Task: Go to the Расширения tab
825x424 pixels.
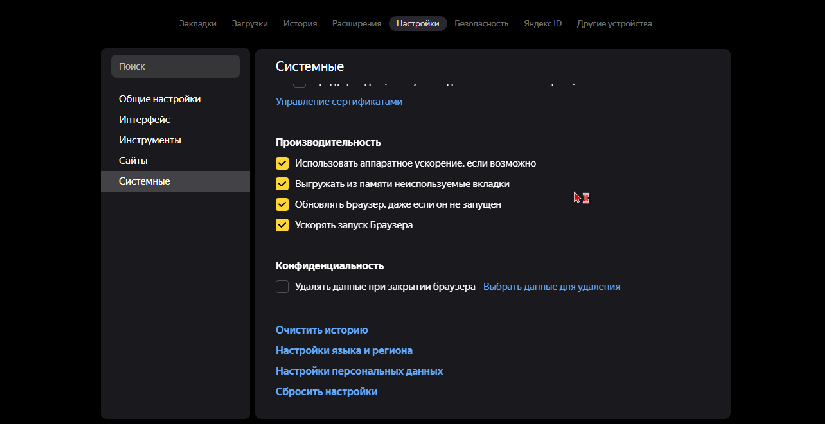Action: (356, 24)
